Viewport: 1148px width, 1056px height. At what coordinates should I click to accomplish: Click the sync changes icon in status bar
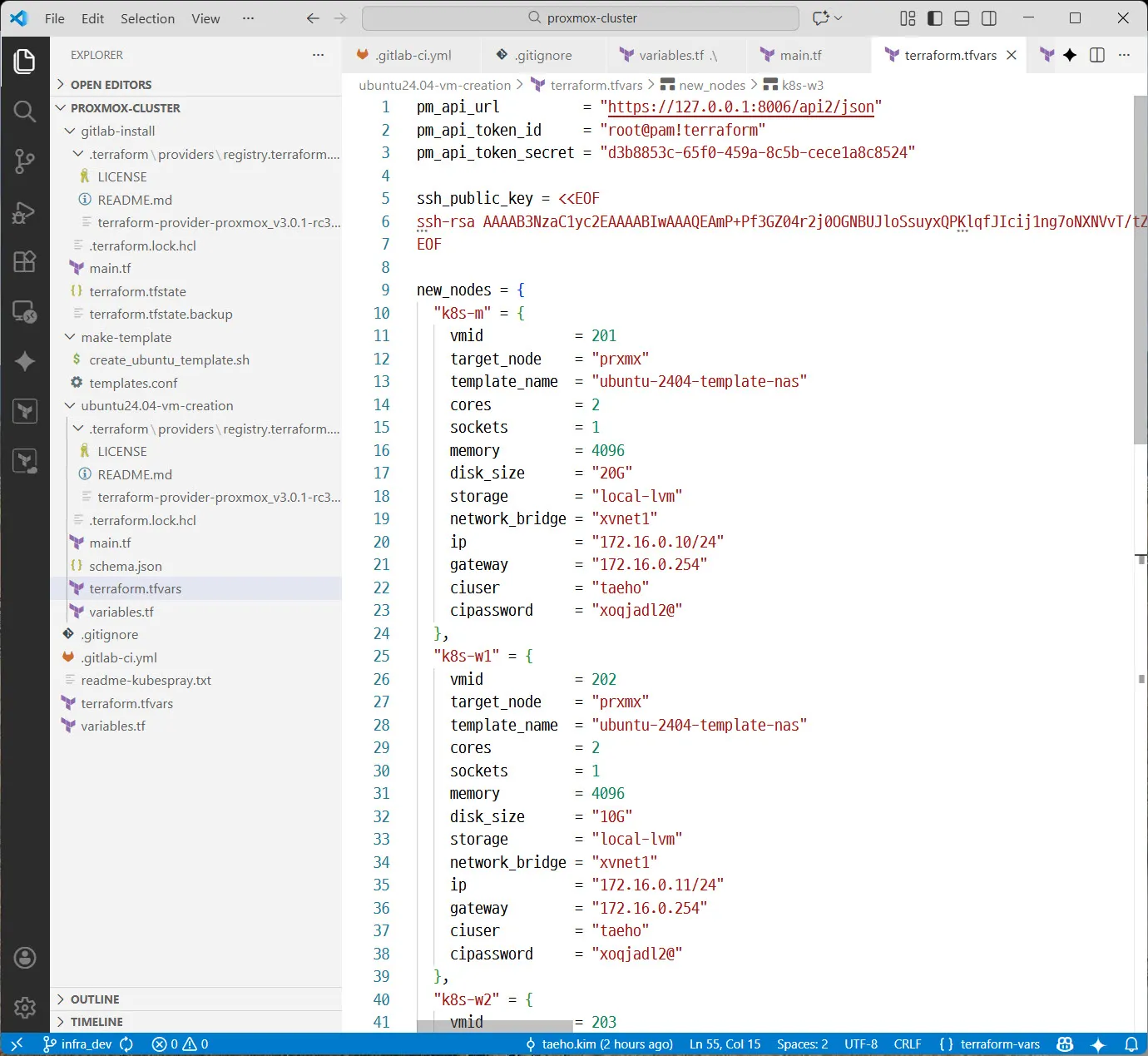(x=126, y=1044)
